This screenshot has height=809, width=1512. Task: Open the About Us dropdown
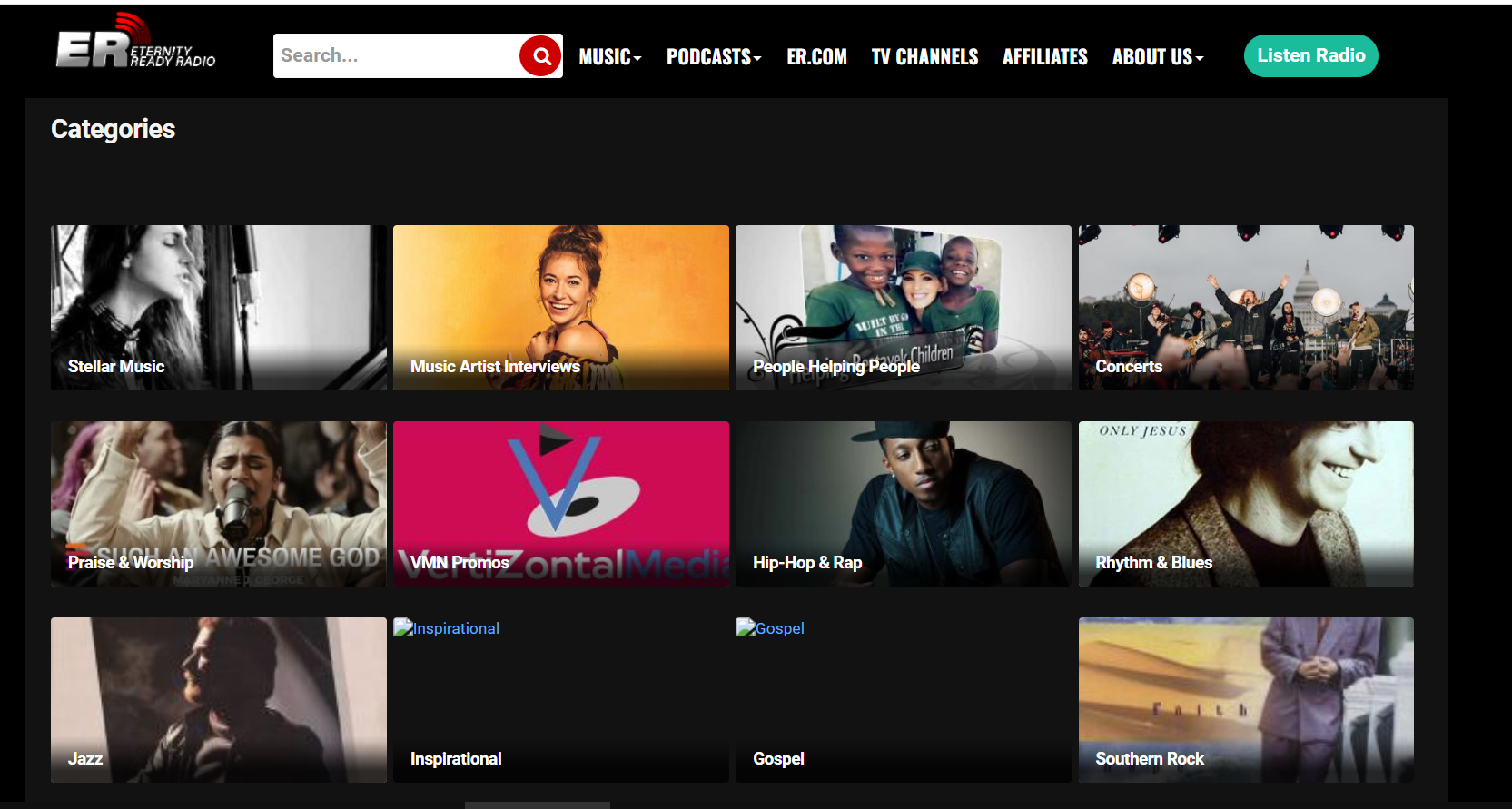tap(1157, 57)
